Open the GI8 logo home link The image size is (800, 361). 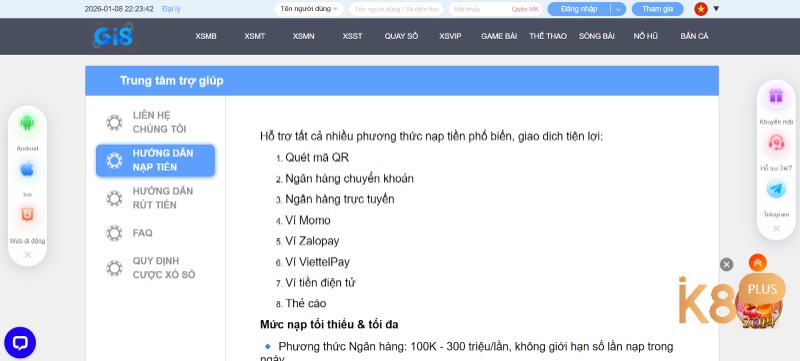113,36
